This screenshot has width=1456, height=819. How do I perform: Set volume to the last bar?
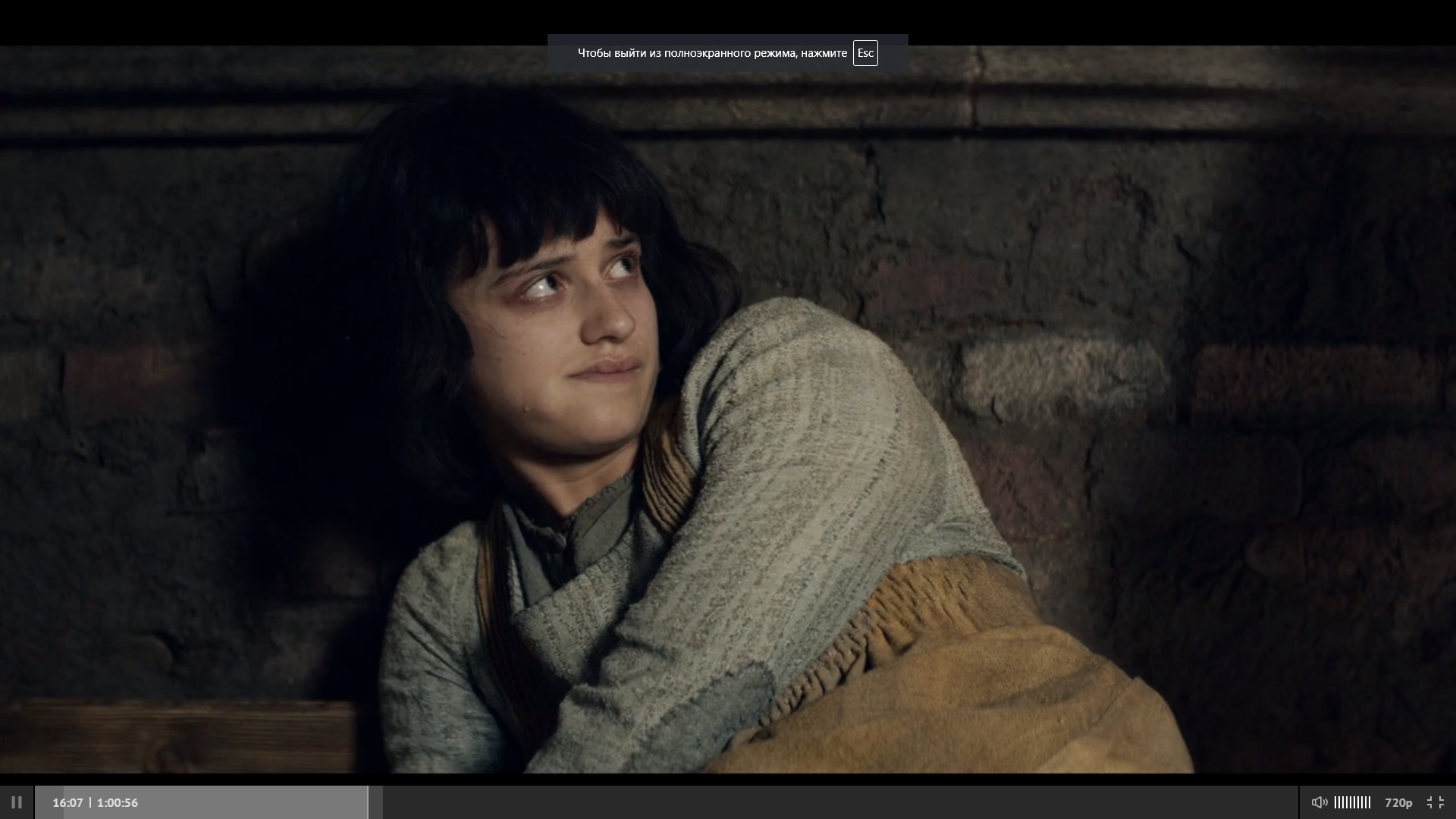click(1369, 802)
